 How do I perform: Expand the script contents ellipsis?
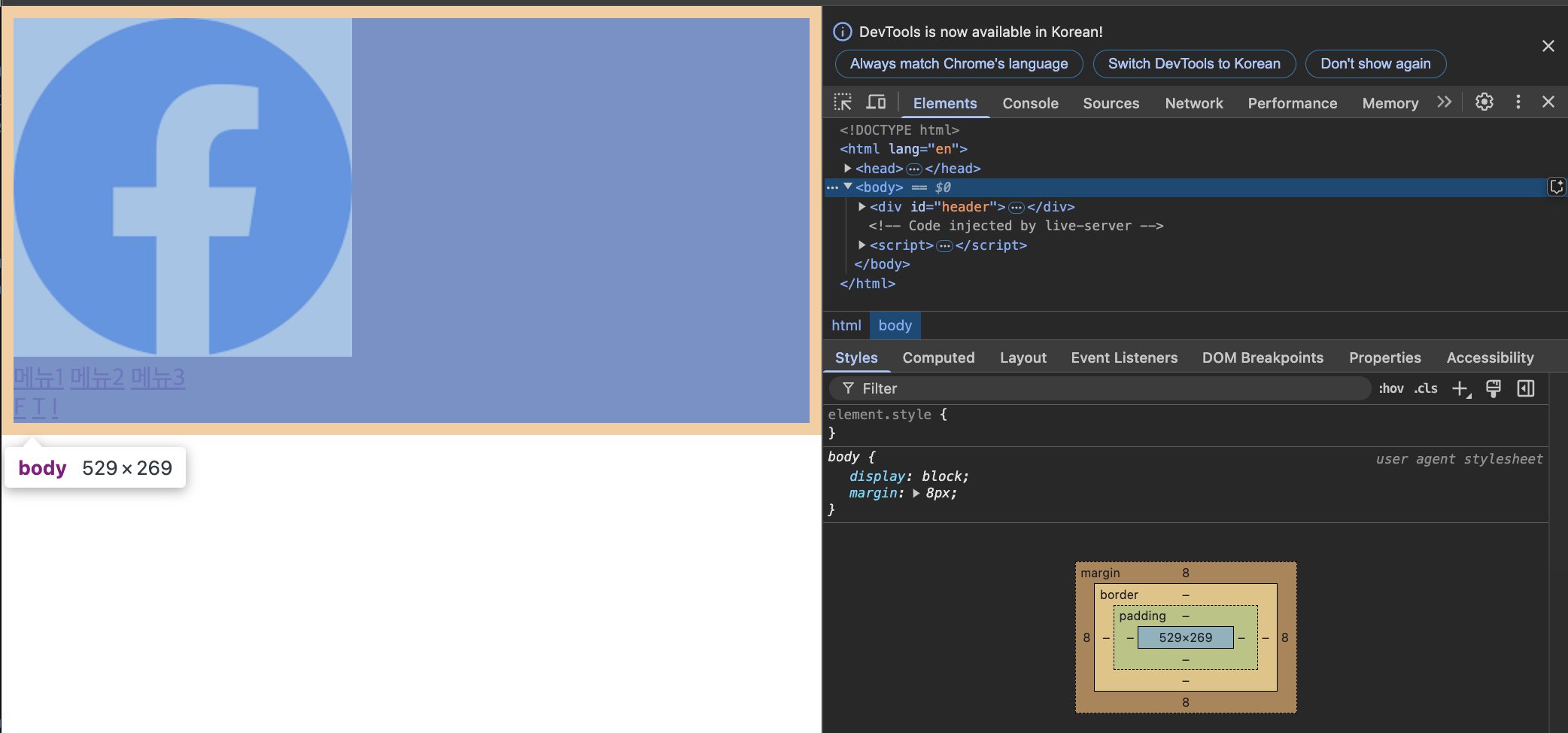click(x=945, y=246)
